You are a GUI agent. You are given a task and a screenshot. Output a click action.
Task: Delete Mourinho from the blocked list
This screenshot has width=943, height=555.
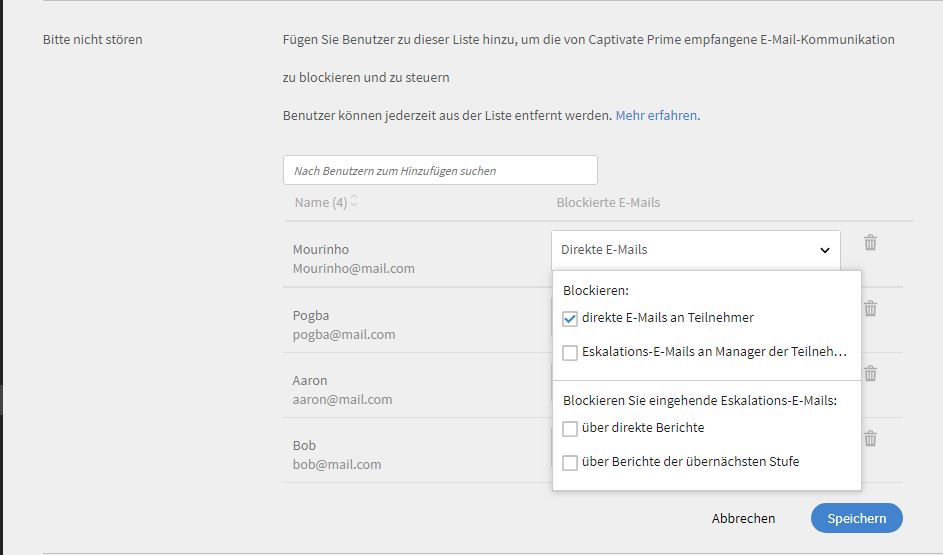[870, 243]
